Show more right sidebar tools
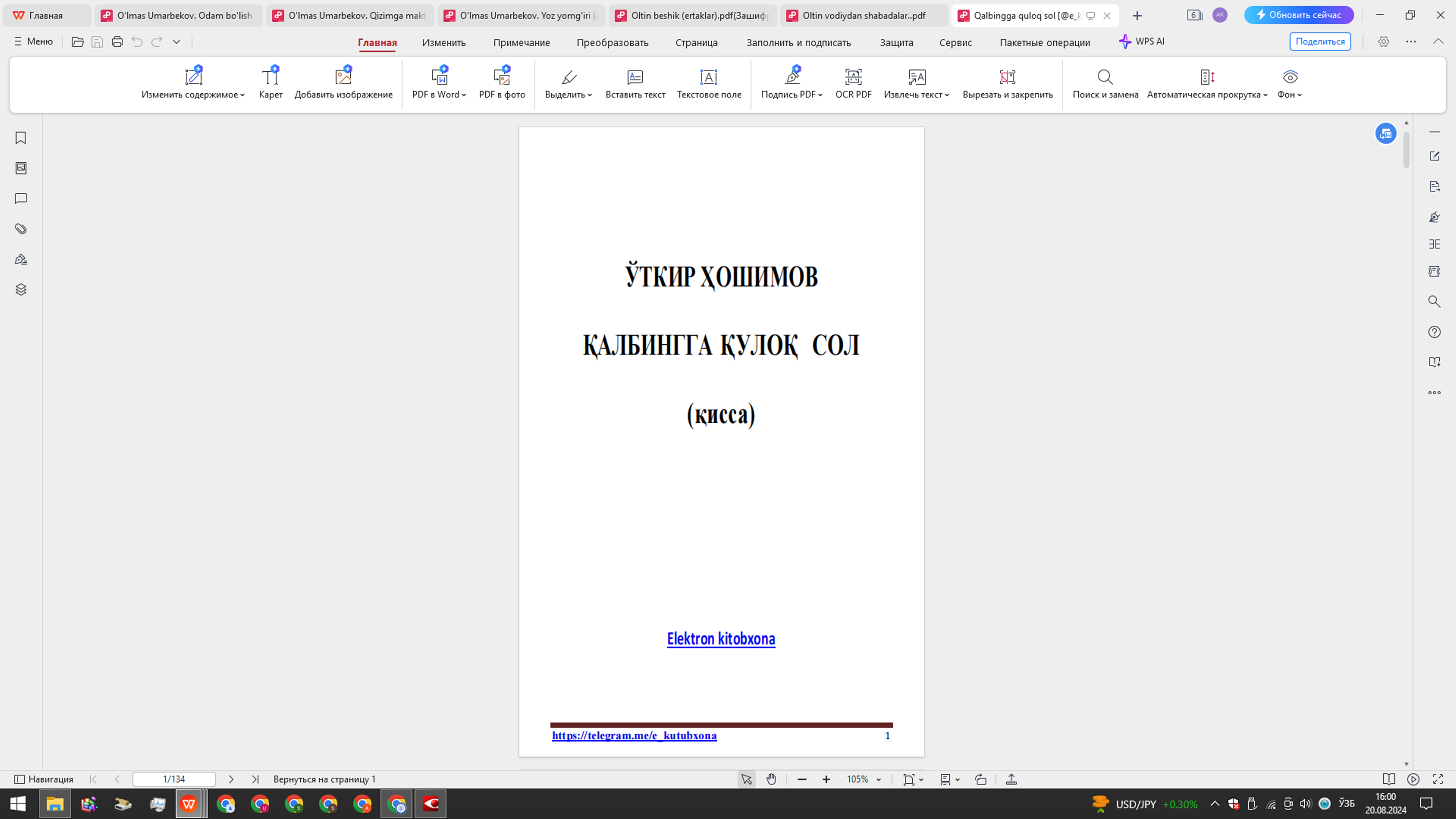The width and height of the screenshot is (1456, 819). point(1434,392)
